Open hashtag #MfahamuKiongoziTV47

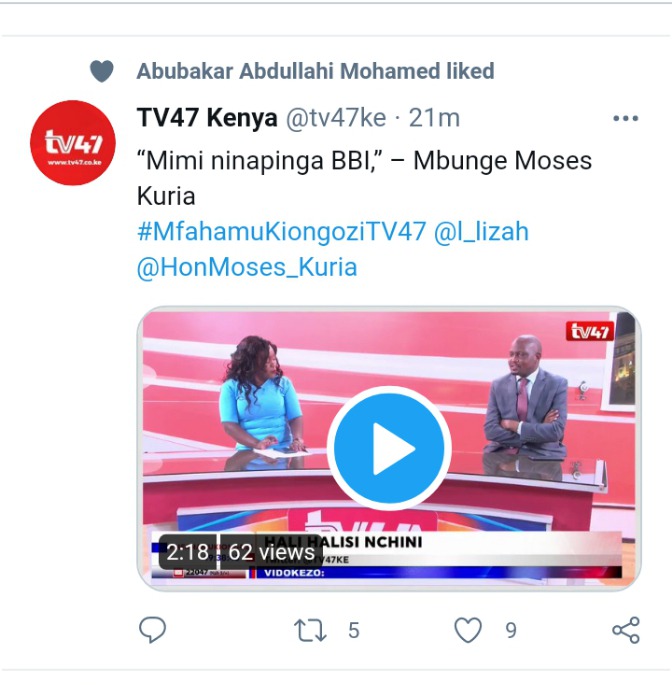click(x=281, y=231)
